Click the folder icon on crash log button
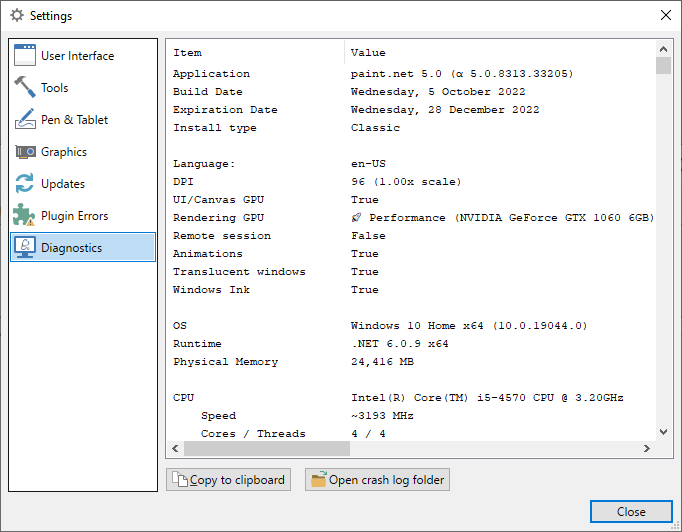 tap(318, 479)
